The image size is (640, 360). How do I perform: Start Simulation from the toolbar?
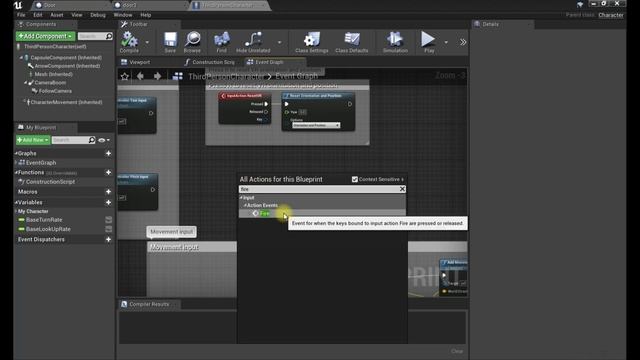pyautogui.click(x=395, y=42)
